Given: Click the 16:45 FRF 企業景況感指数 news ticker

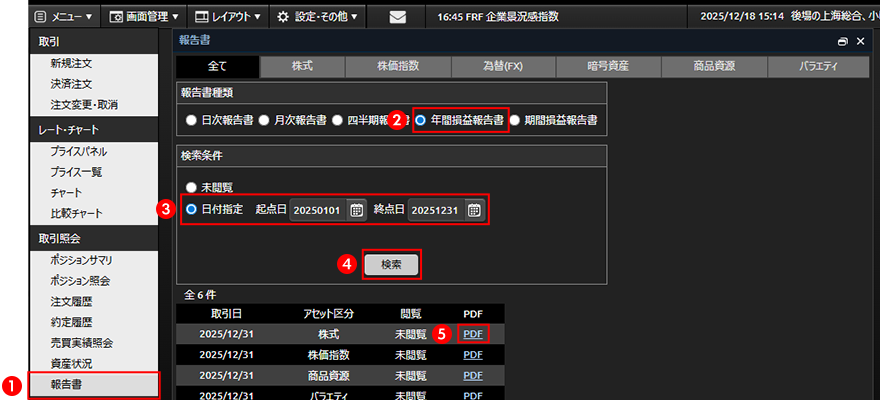Looking at the screenshot, I should 498,17.
